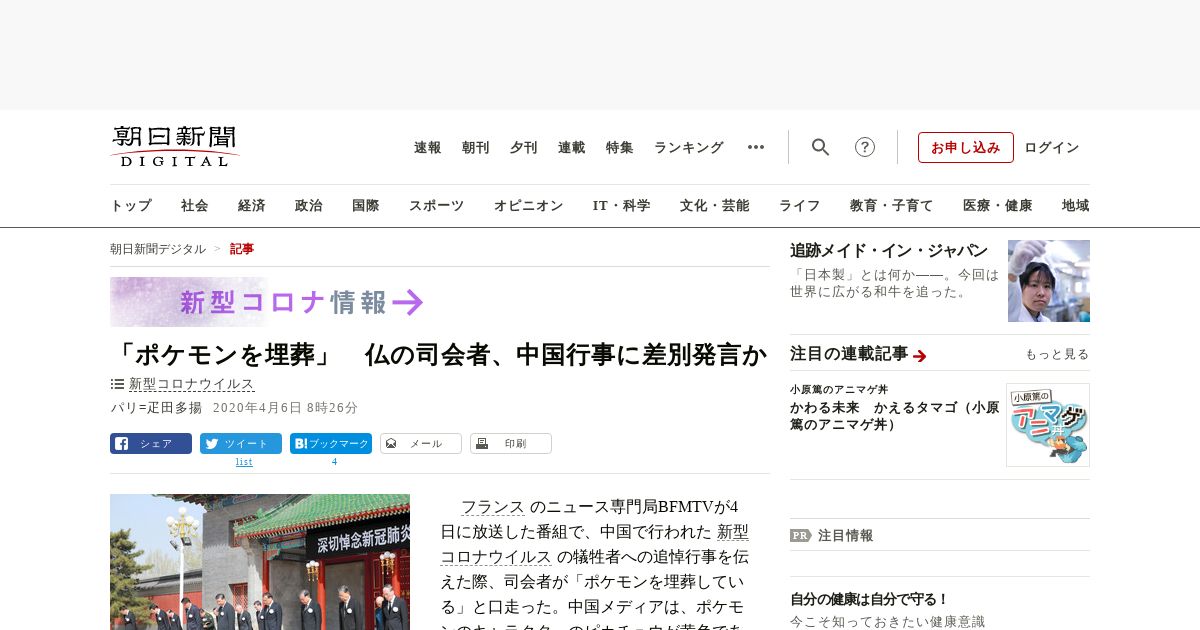Click the 小原篤のアニマゲ丼 series label
Screen dimensions: 1200x630
pyautogui.click(x=839, y=389)
